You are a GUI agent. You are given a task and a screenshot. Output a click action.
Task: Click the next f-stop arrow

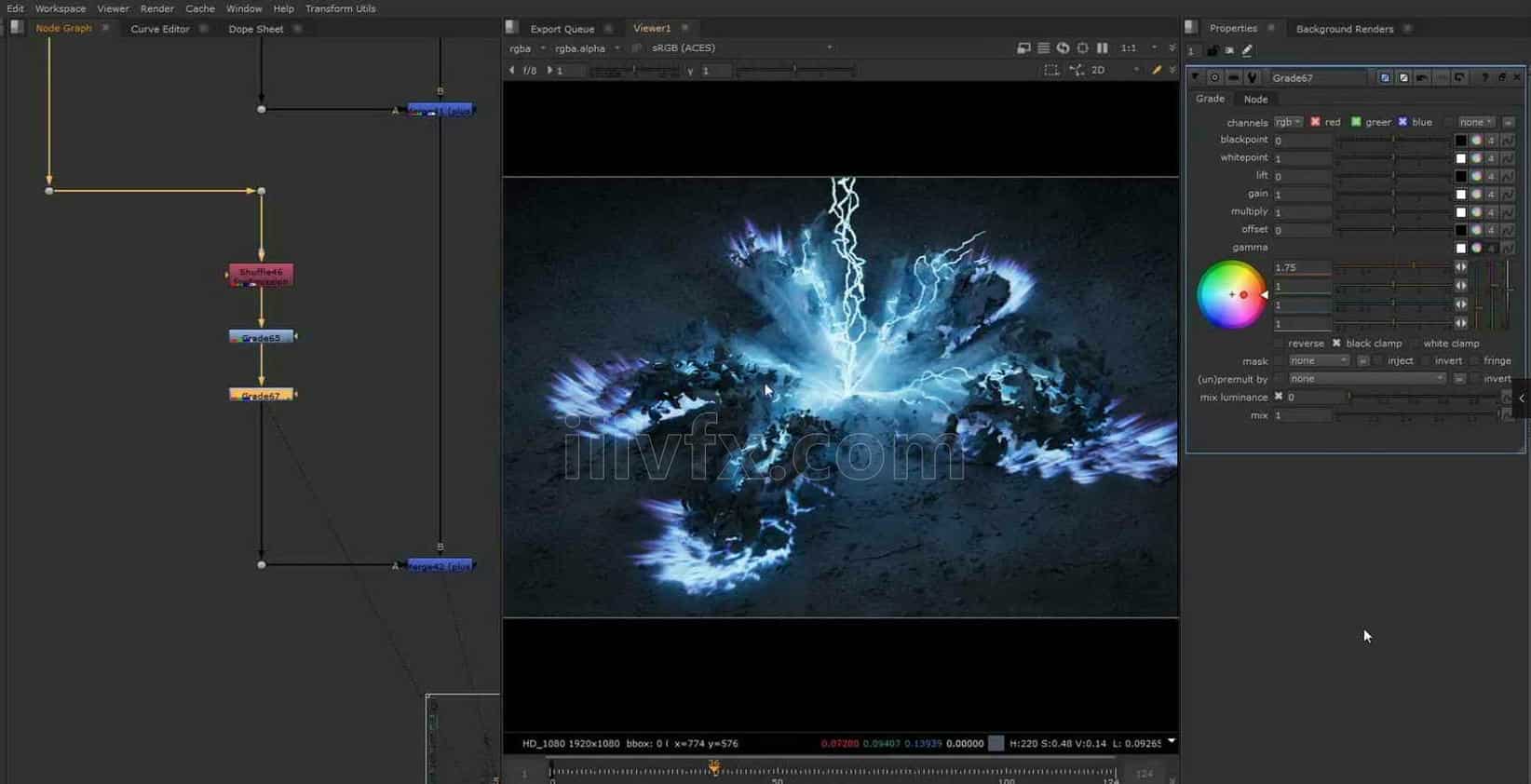549,70
